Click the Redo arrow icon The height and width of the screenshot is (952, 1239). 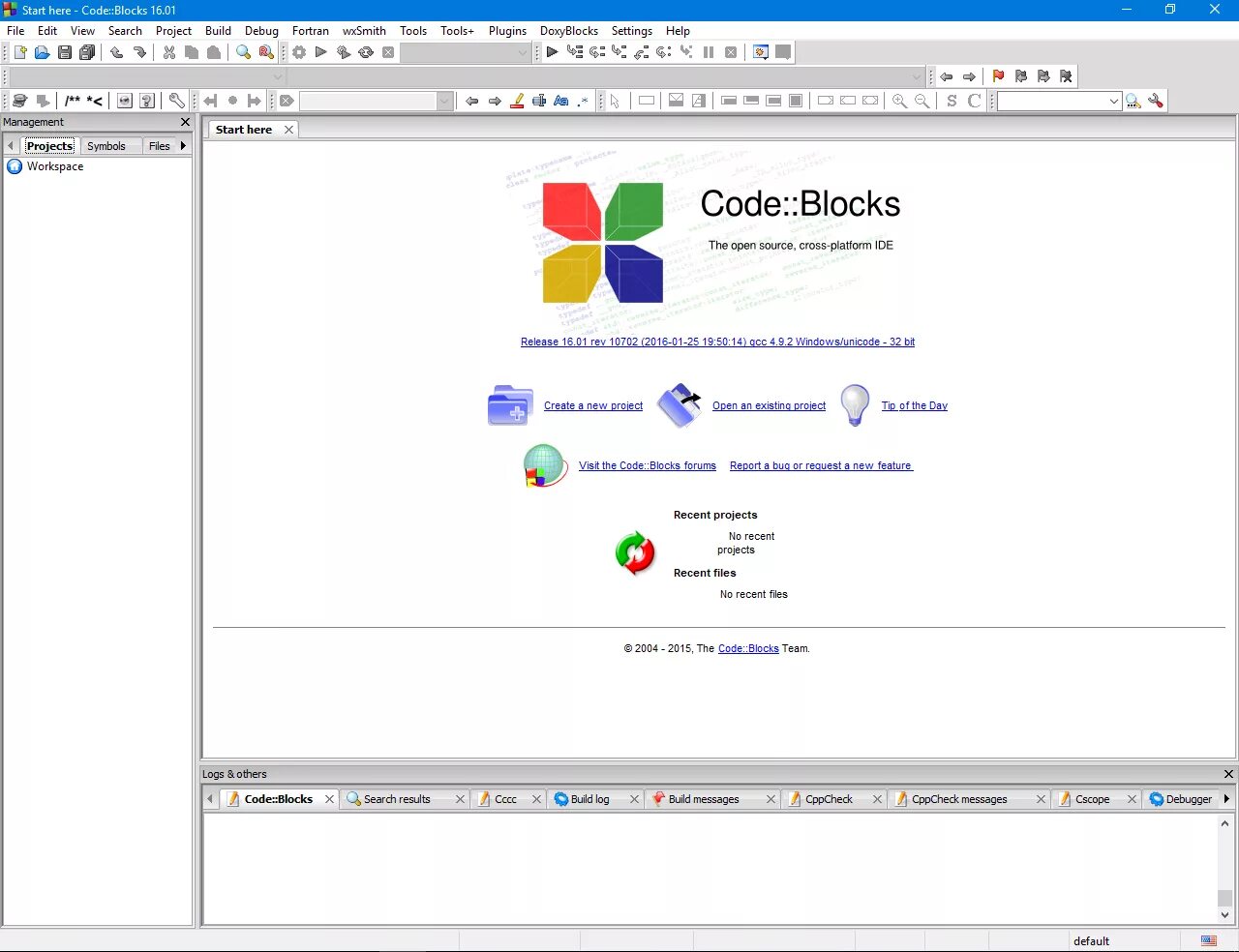(x=139, y=52)
